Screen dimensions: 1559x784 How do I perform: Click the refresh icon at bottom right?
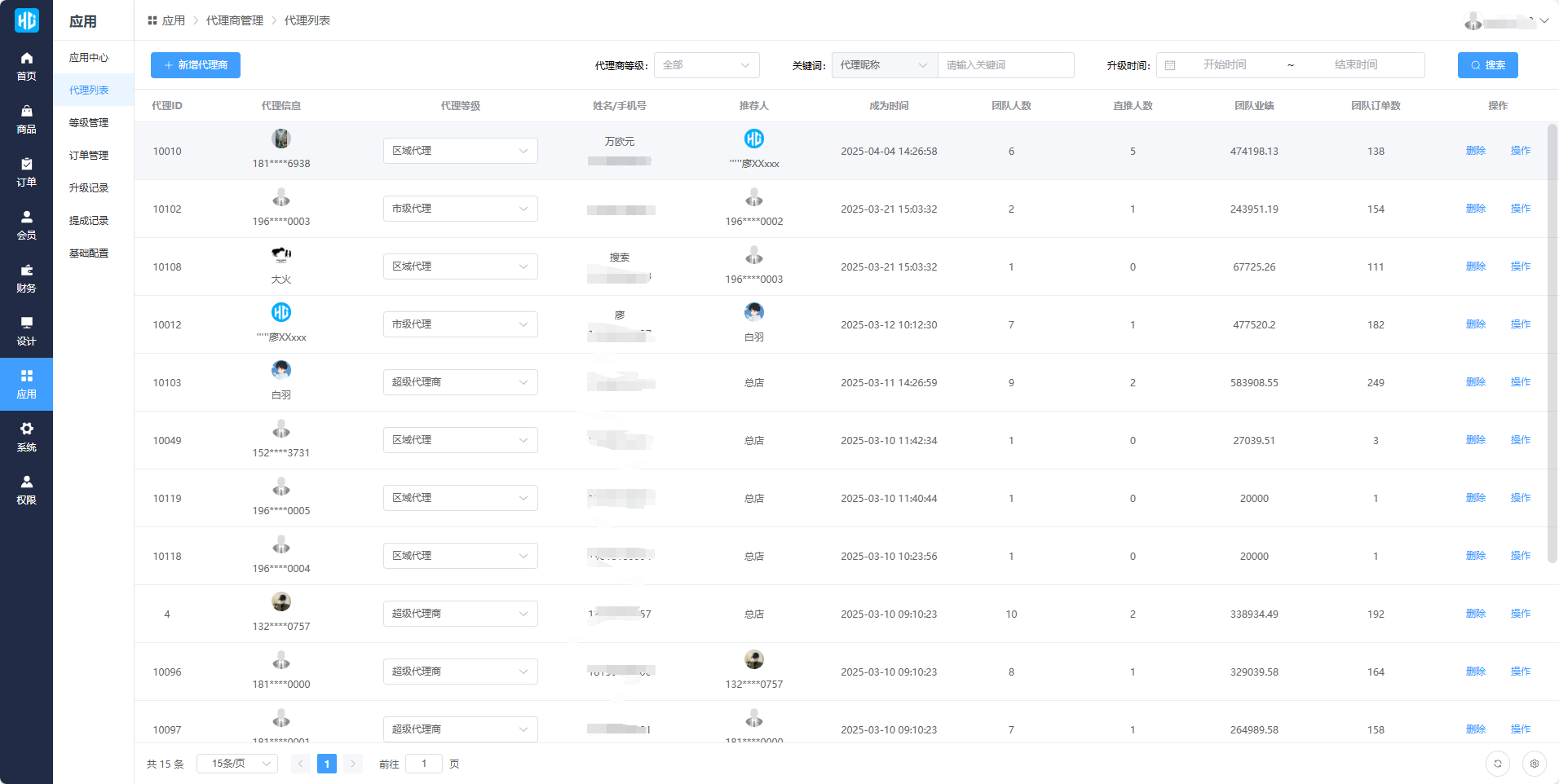tap(1497, 764)
